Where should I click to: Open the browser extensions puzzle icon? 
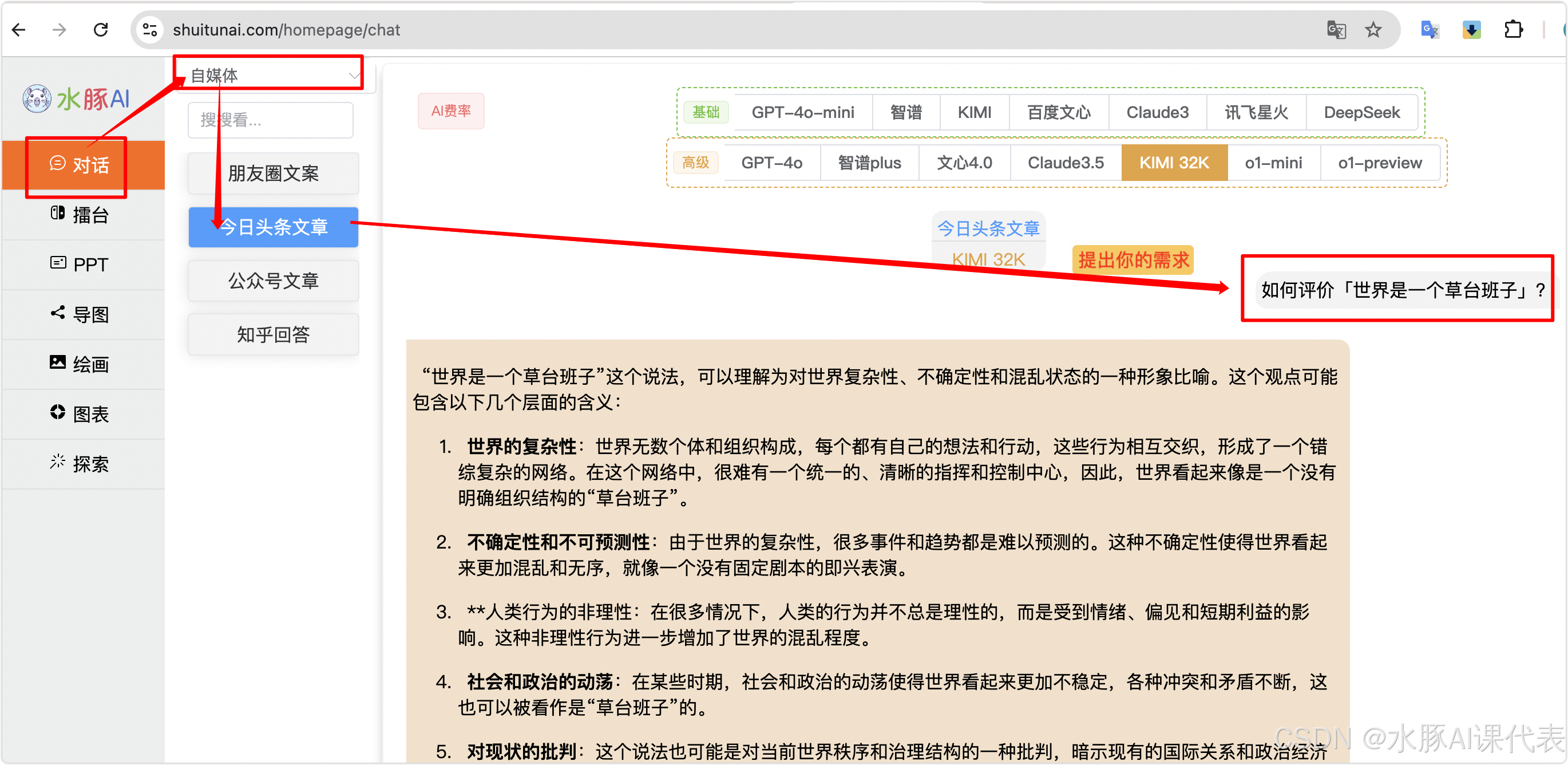tap(1512, 29)
